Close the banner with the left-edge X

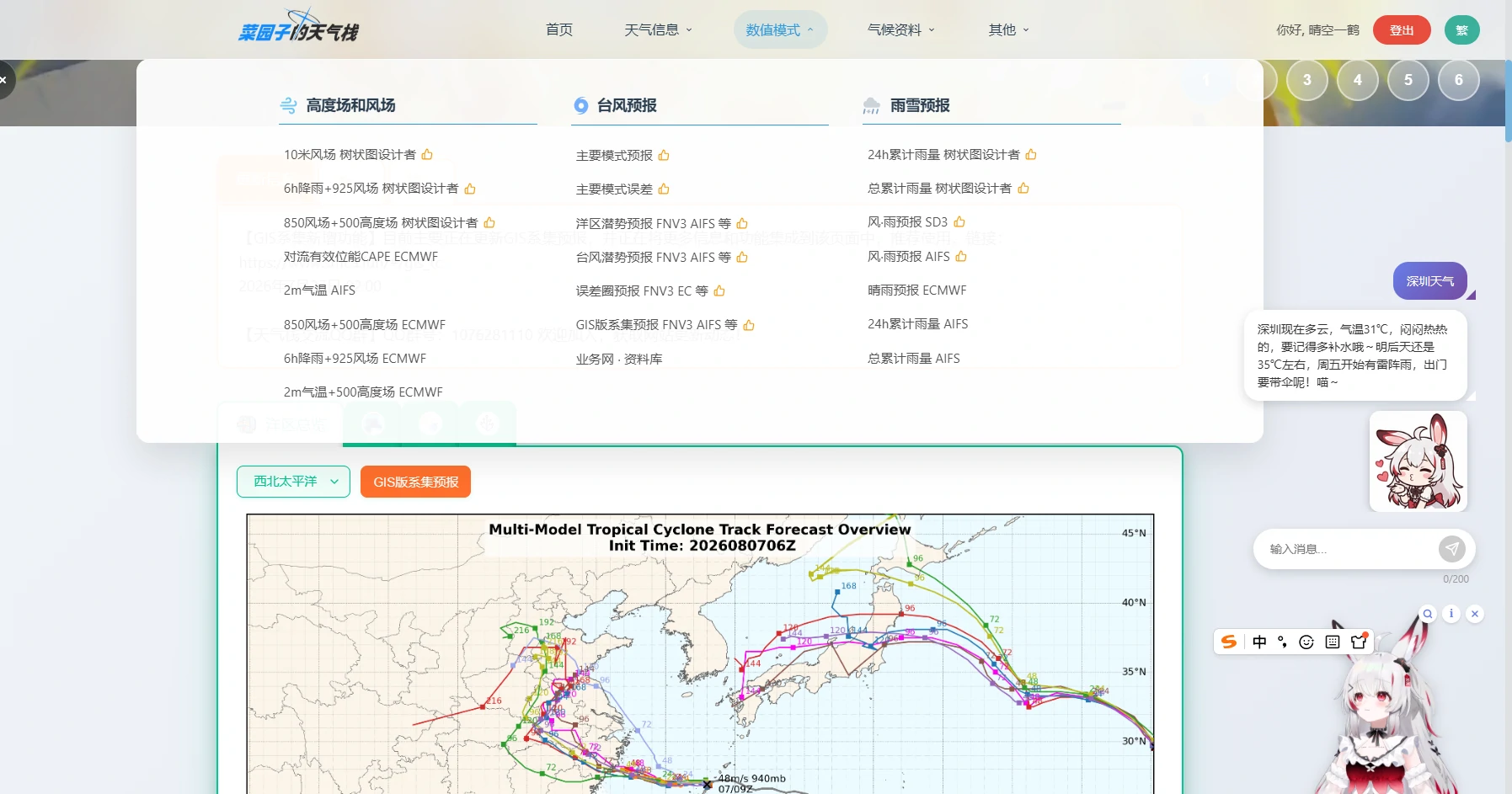pyautogui.click(x=4, y=80)
